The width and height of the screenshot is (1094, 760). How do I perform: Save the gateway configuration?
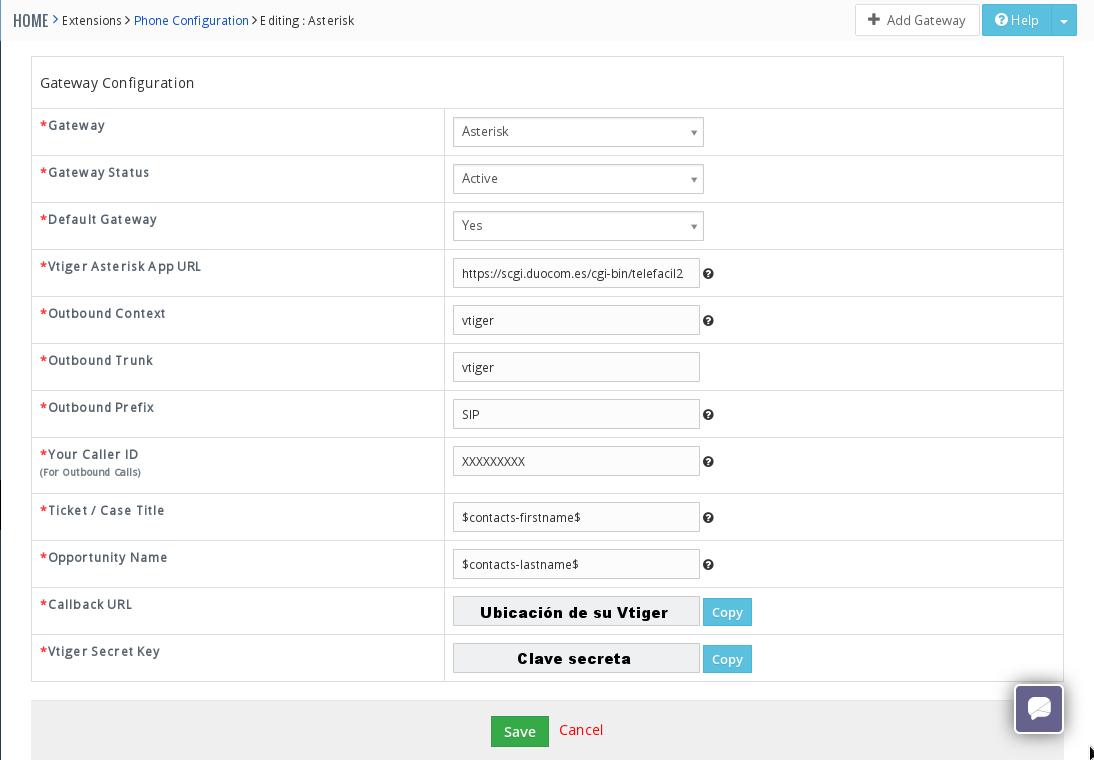pos(519,731)
